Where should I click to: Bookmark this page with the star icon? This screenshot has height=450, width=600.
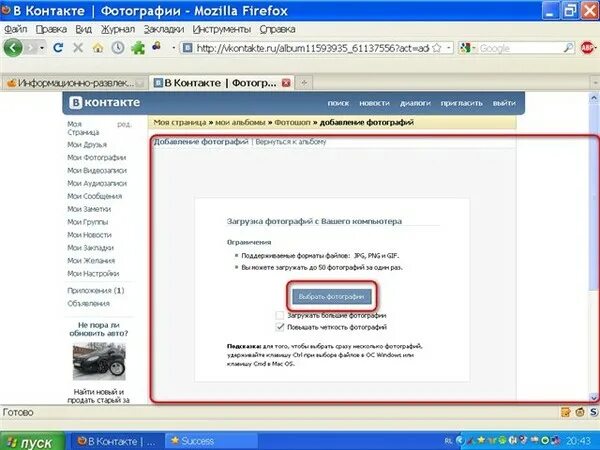437,48
